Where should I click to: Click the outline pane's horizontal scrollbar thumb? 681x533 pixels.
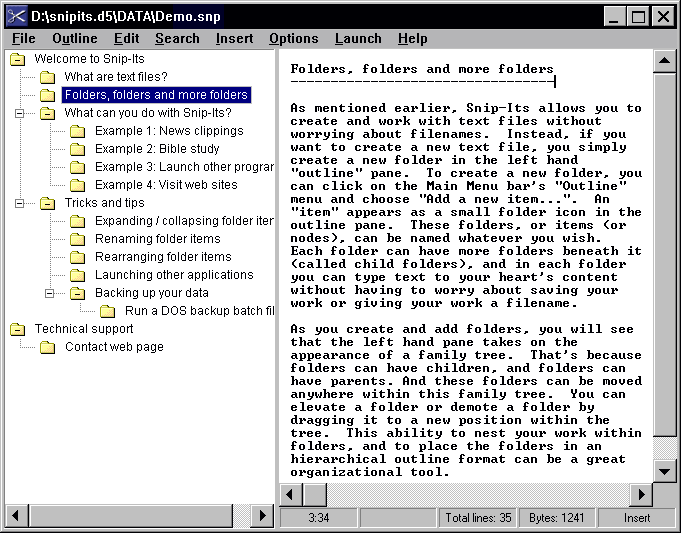tap(131, 516)
